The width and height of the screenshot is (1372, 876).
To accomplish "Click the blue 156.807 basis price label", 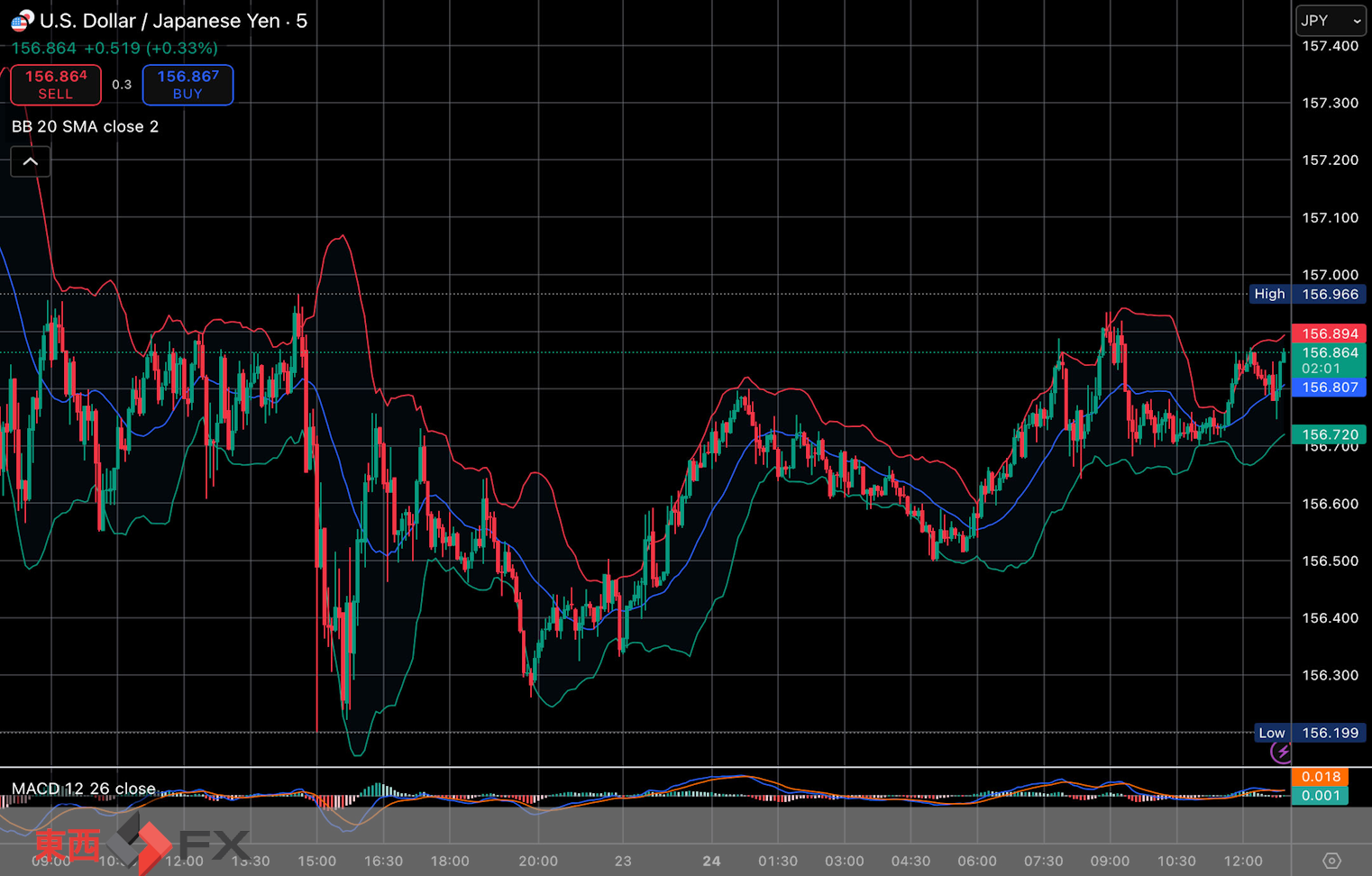I will 1329,388.
